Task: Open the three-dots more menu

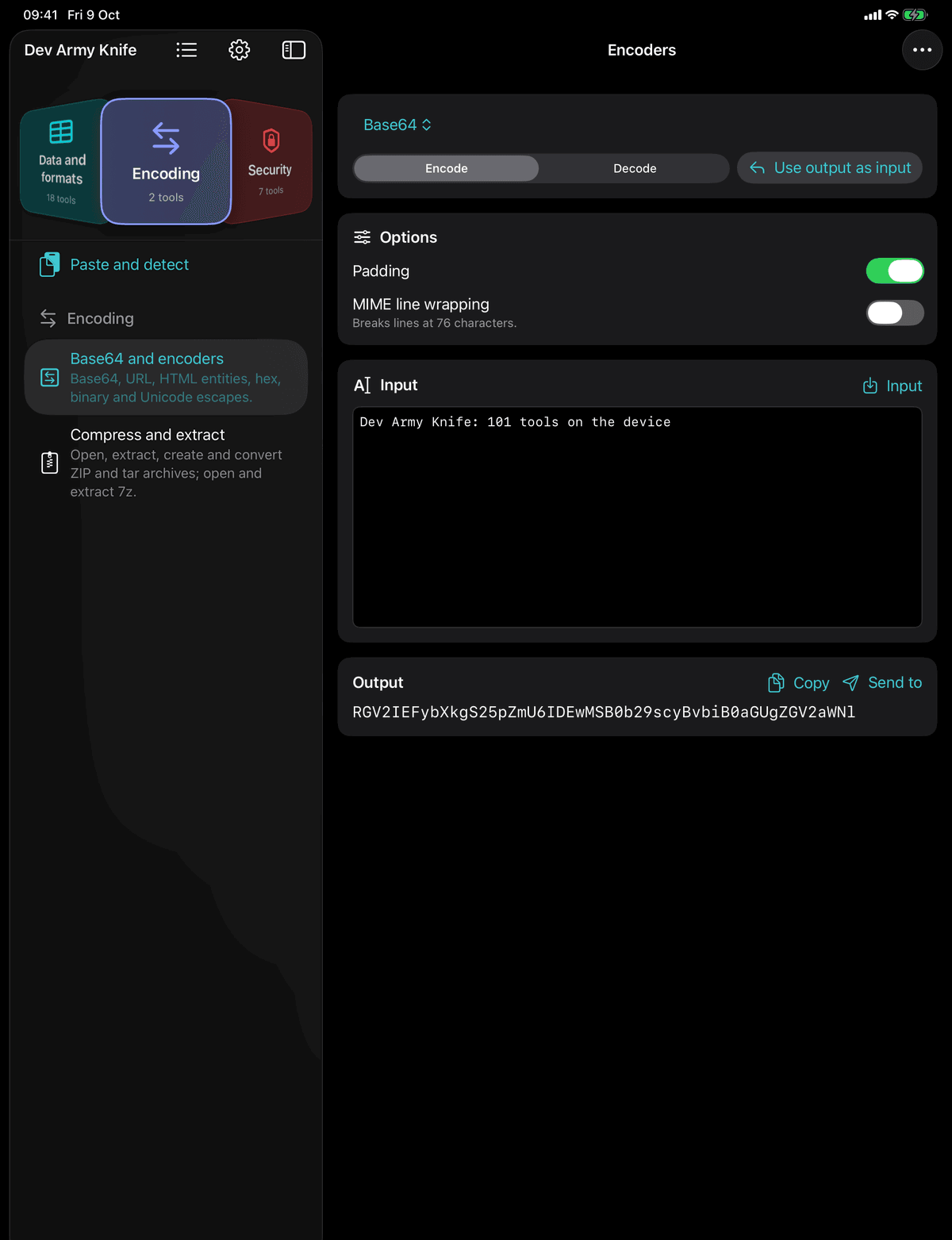Action: pos(922,50)
